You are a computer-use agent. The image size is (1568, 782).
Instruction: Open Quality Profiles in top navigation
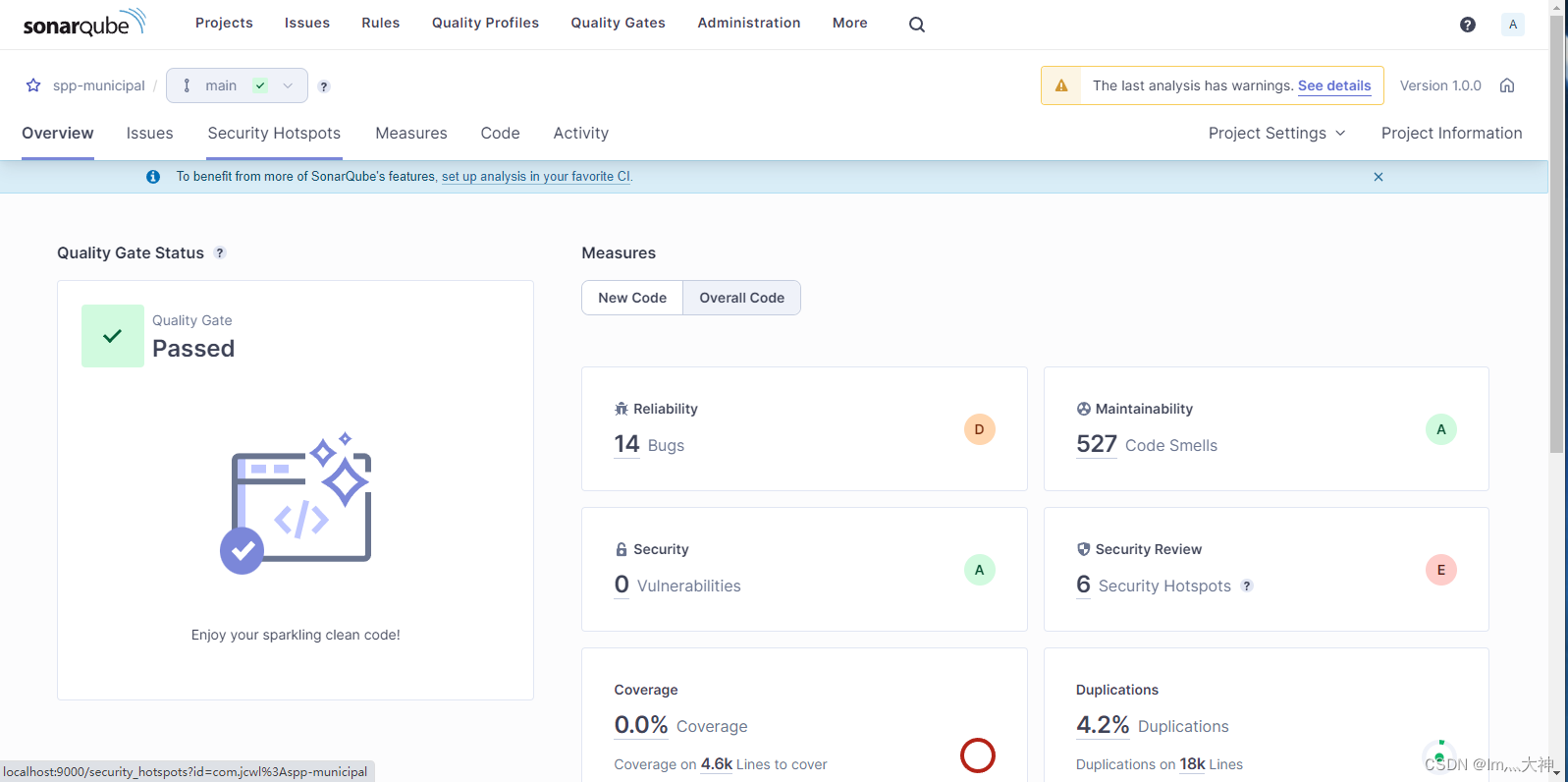(x=486, y=23)
